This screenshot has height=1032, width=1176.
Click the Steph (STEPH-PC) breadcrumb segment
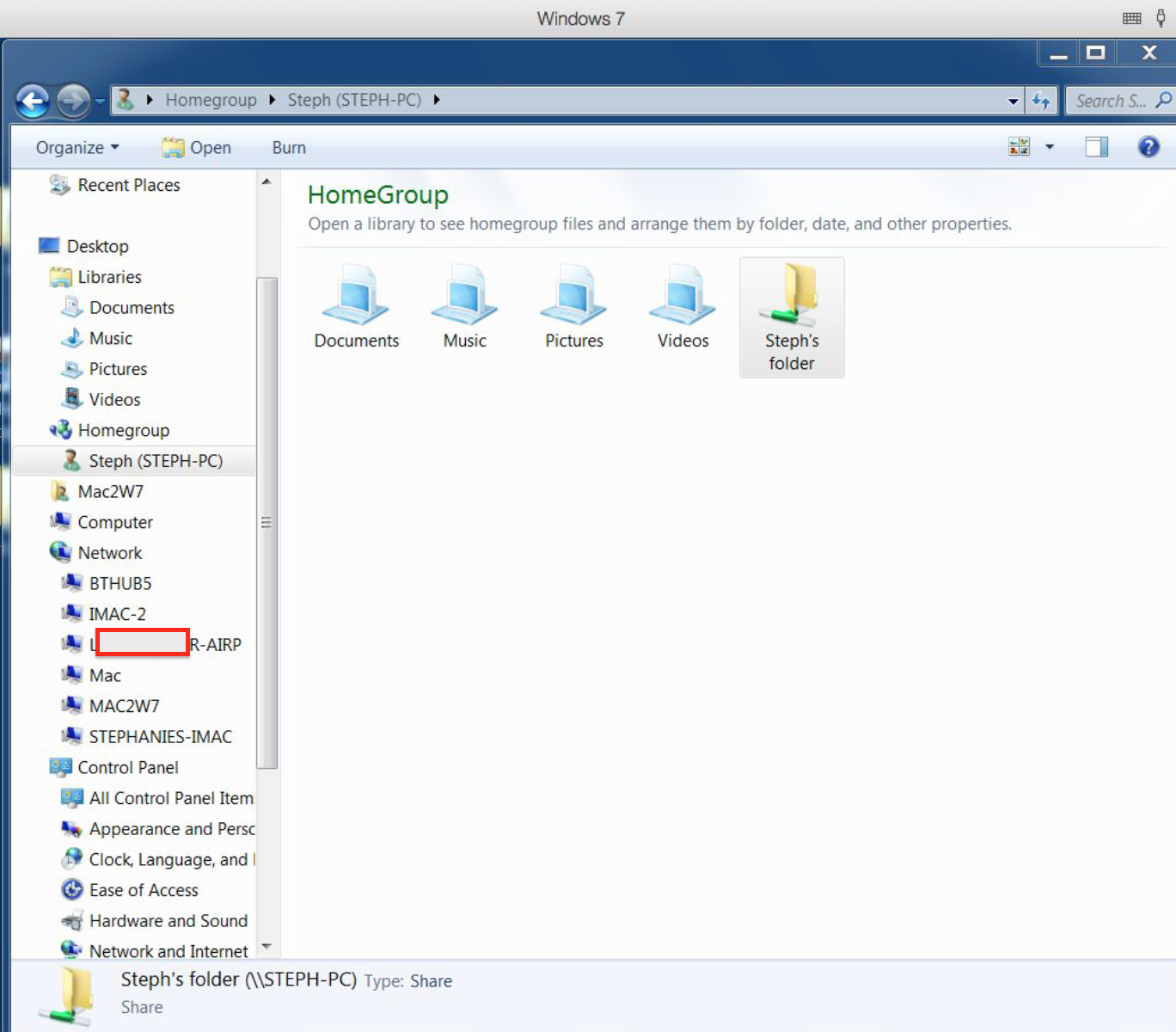pyautogui.click(x=354, y=100)
